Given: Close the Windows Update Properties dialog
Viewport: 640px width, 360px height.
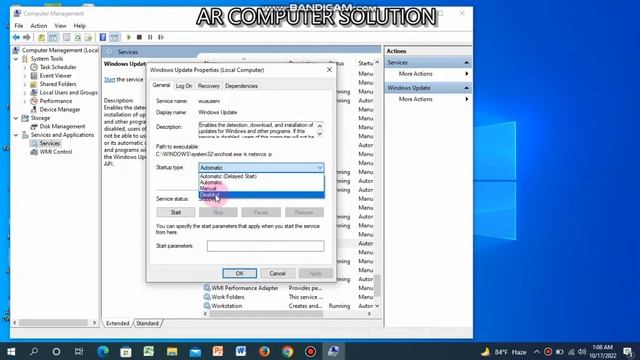Looking at the screenshot, I should pyautogui.click(x=329, y=70).
